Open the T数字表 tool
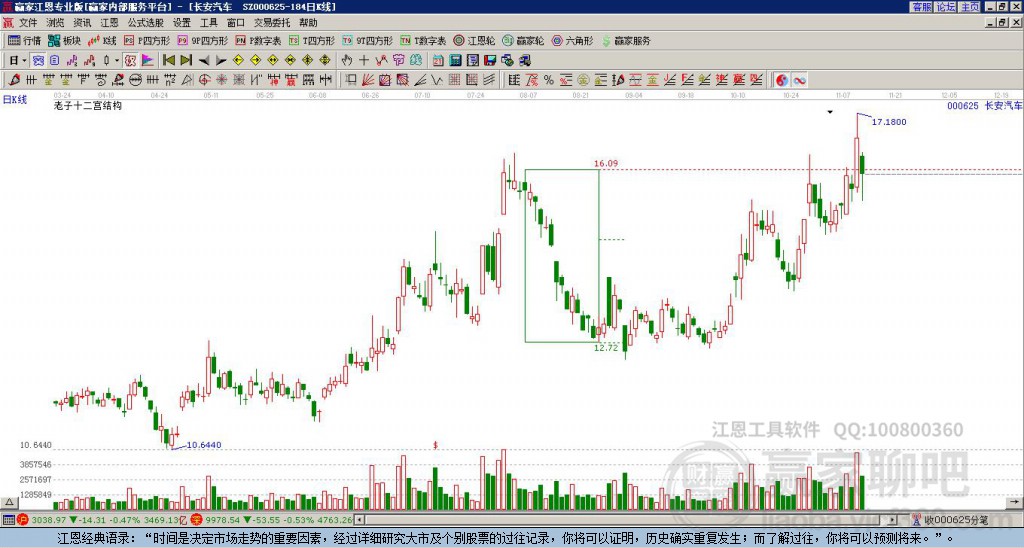Image resolution: width=1024 pixels, height=548 pixels. pyautogui.click(x=423, y=40)
